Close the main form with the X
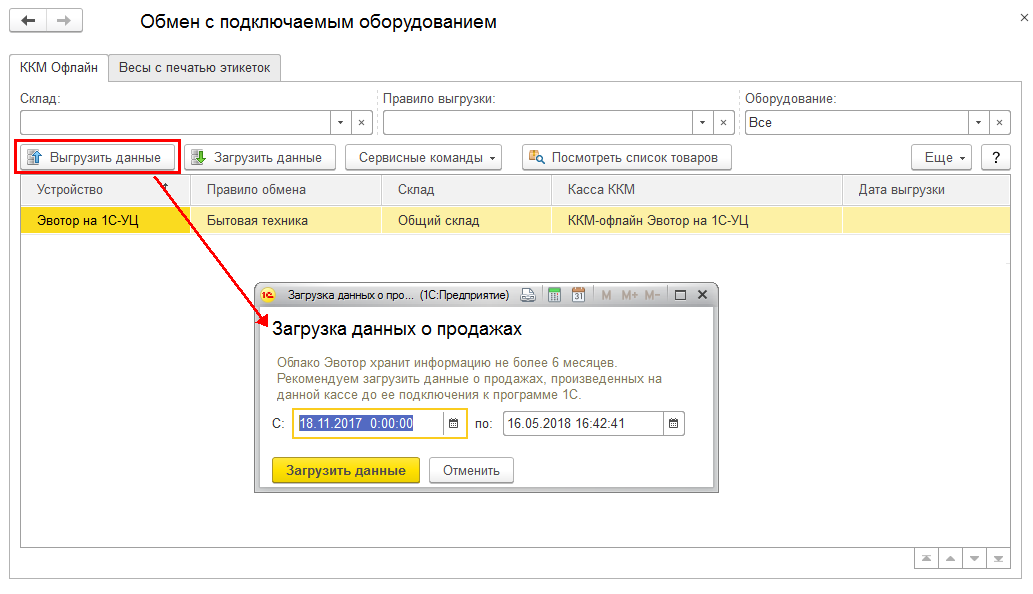 (1024, 18)
